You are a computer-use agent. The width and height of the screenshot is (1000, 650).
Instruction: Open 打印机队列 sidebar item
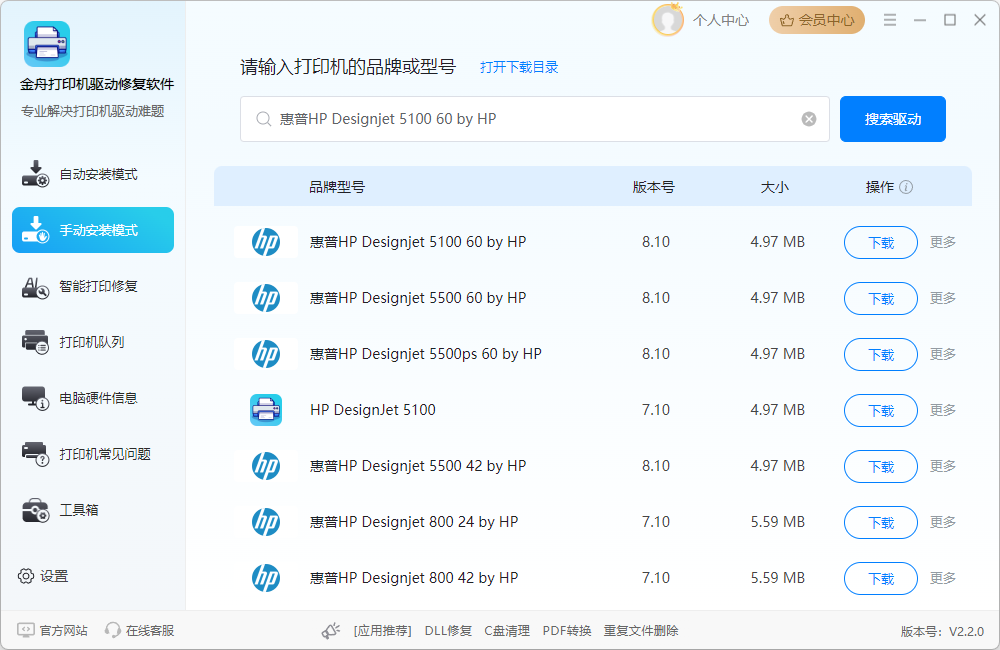coord(93,342)
